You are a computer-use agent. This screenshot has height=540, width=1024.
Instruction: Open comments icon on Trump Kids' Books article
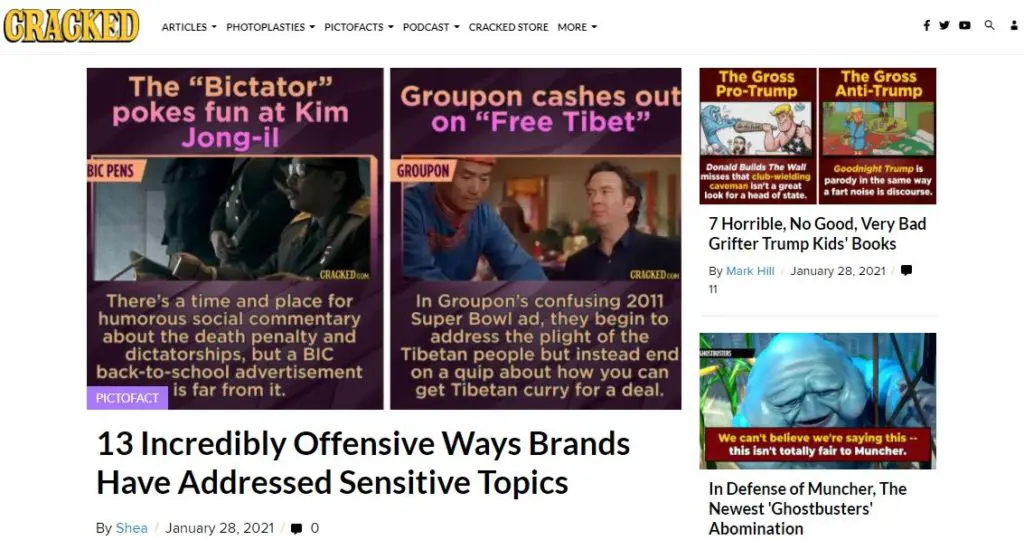click(906, 270)
